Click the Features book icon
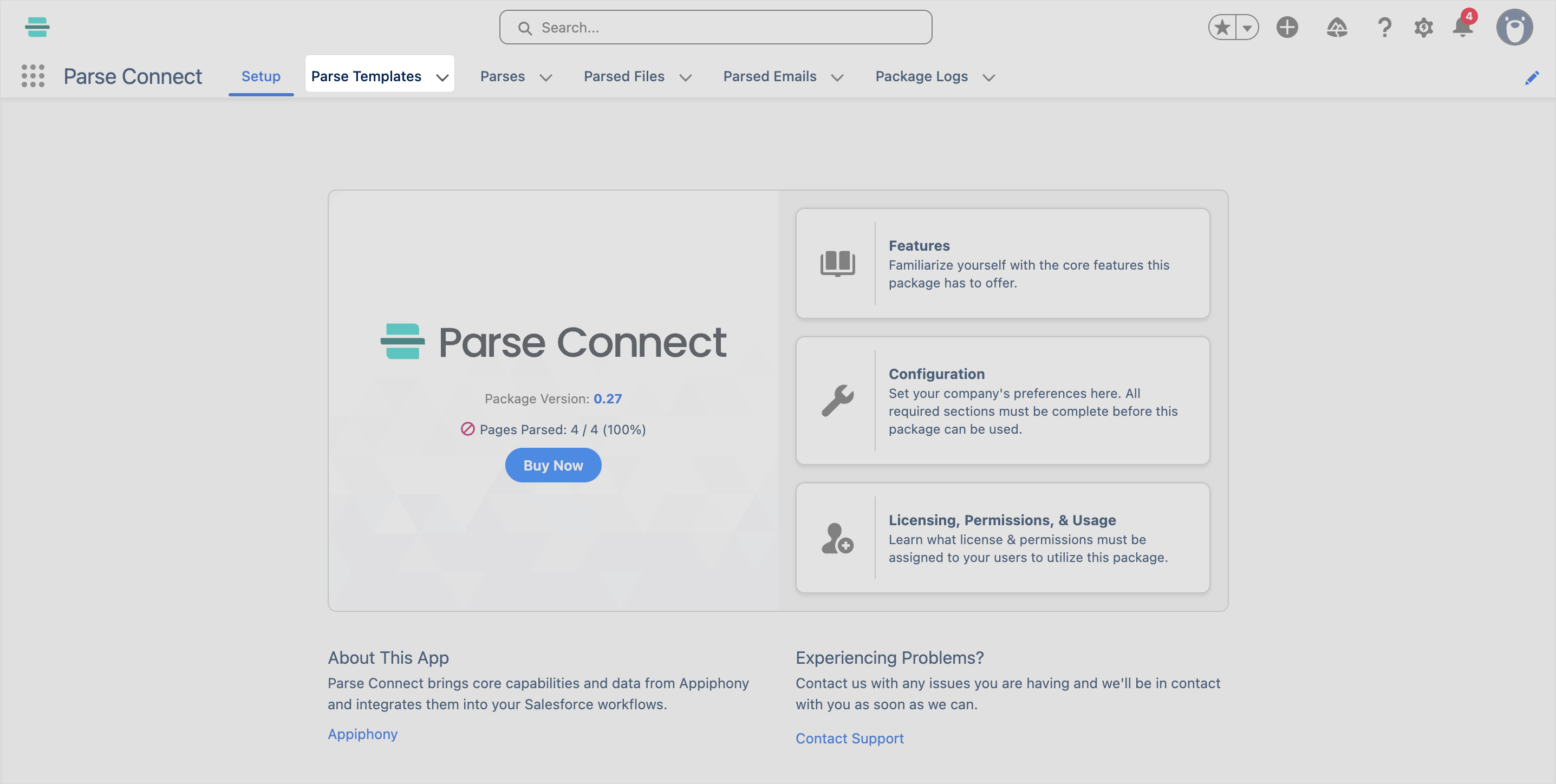 (837, 263)
